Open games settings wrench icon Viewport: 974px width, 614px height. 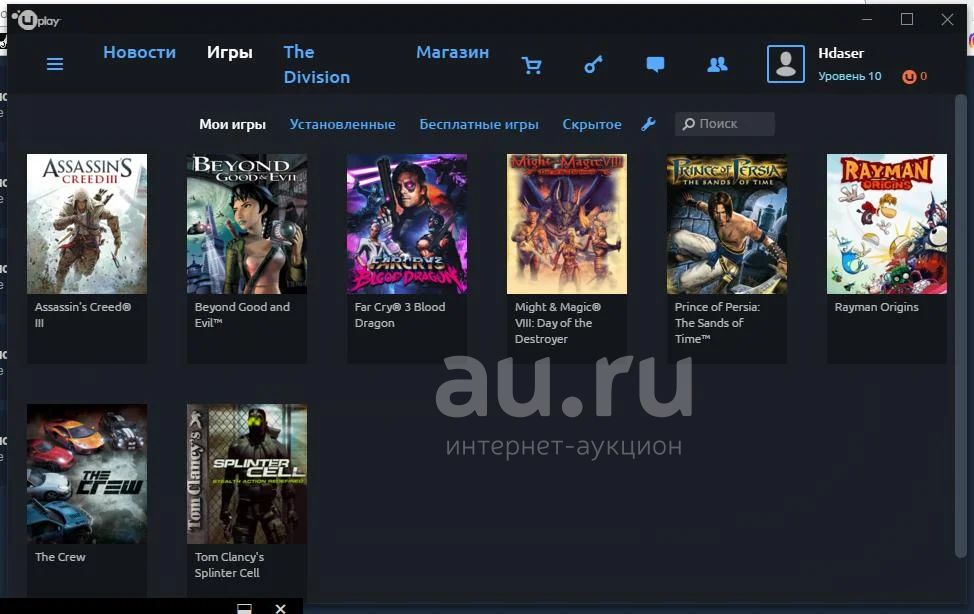(648, 124)
